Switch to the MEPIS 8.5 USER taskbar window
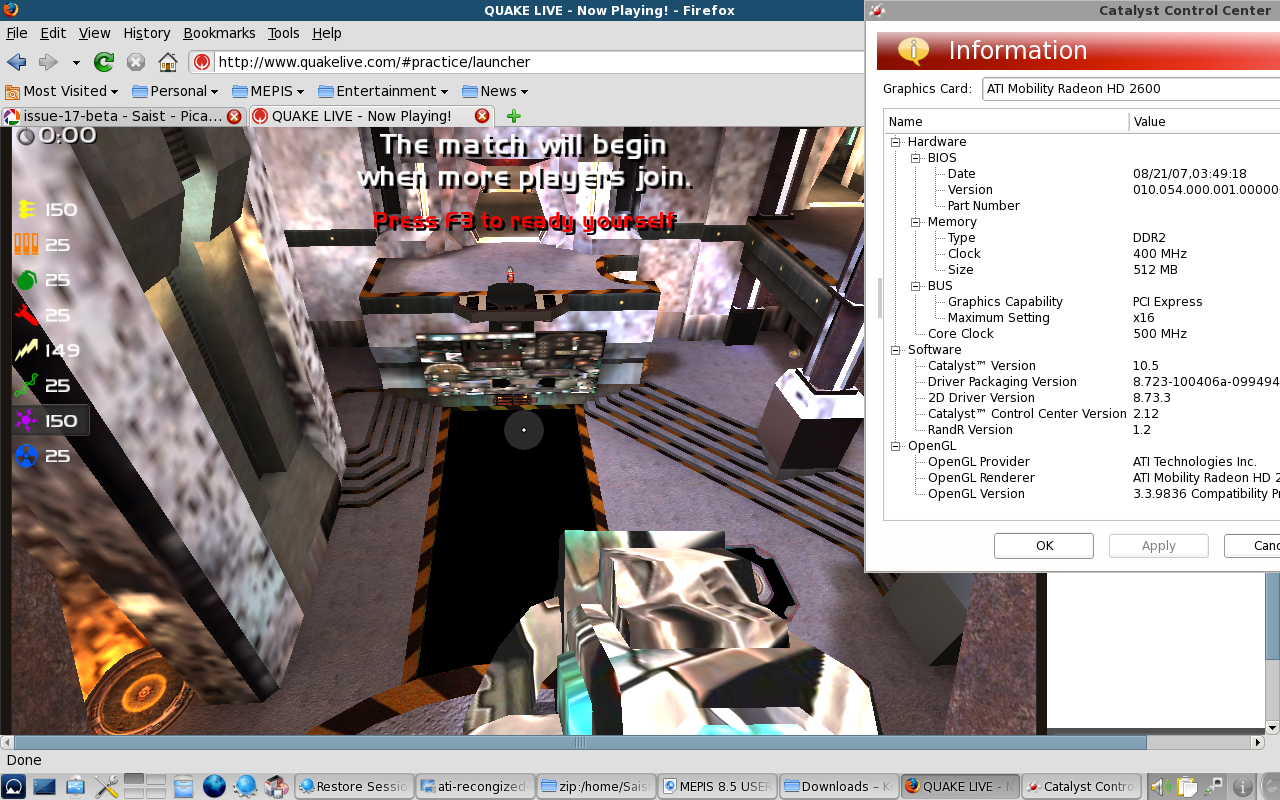1280x800 pixels. [716, 787]
